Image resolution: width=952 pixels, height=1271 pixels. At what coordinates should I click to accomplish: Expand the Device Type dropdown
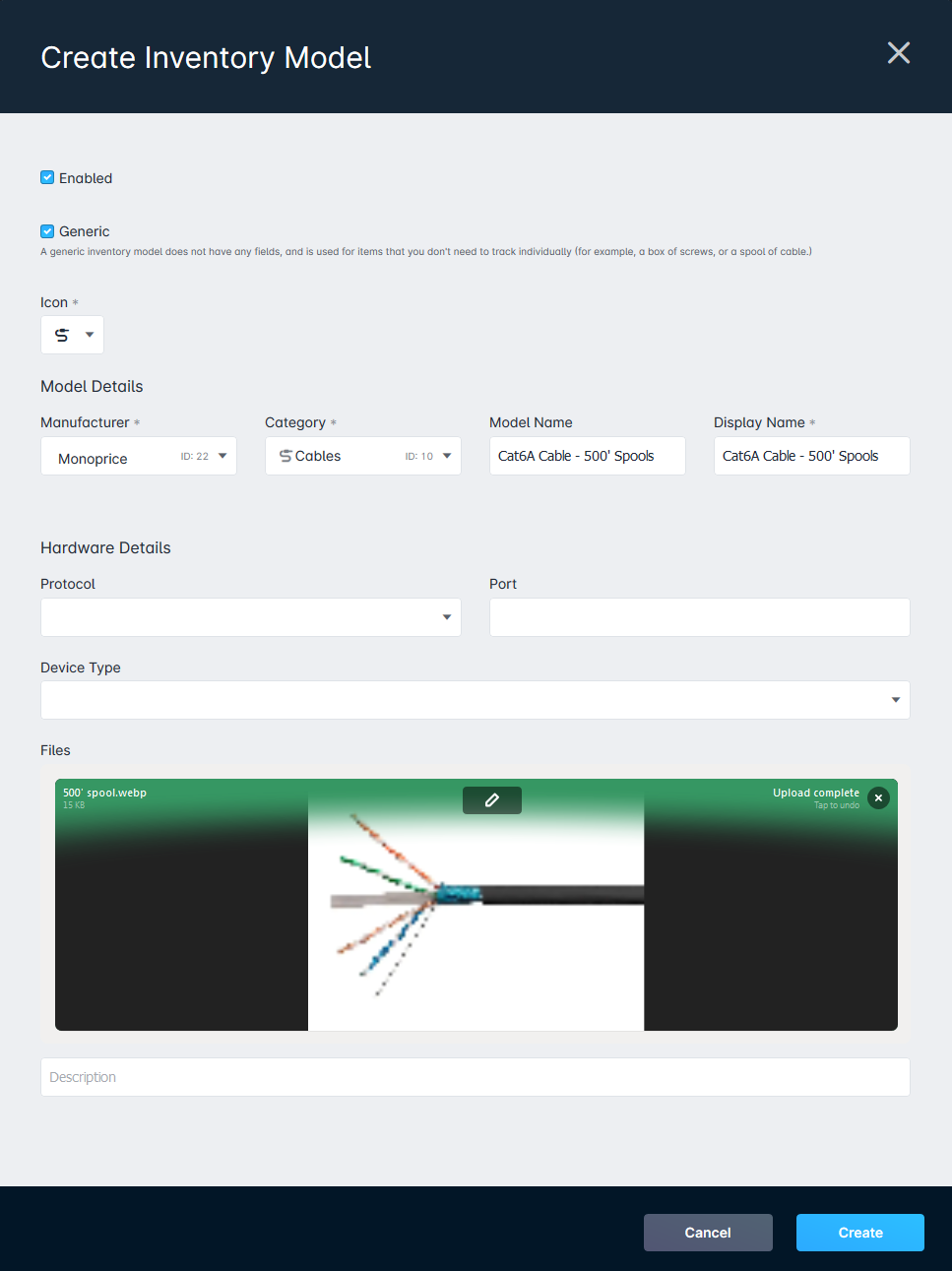[x=894, y=700]
